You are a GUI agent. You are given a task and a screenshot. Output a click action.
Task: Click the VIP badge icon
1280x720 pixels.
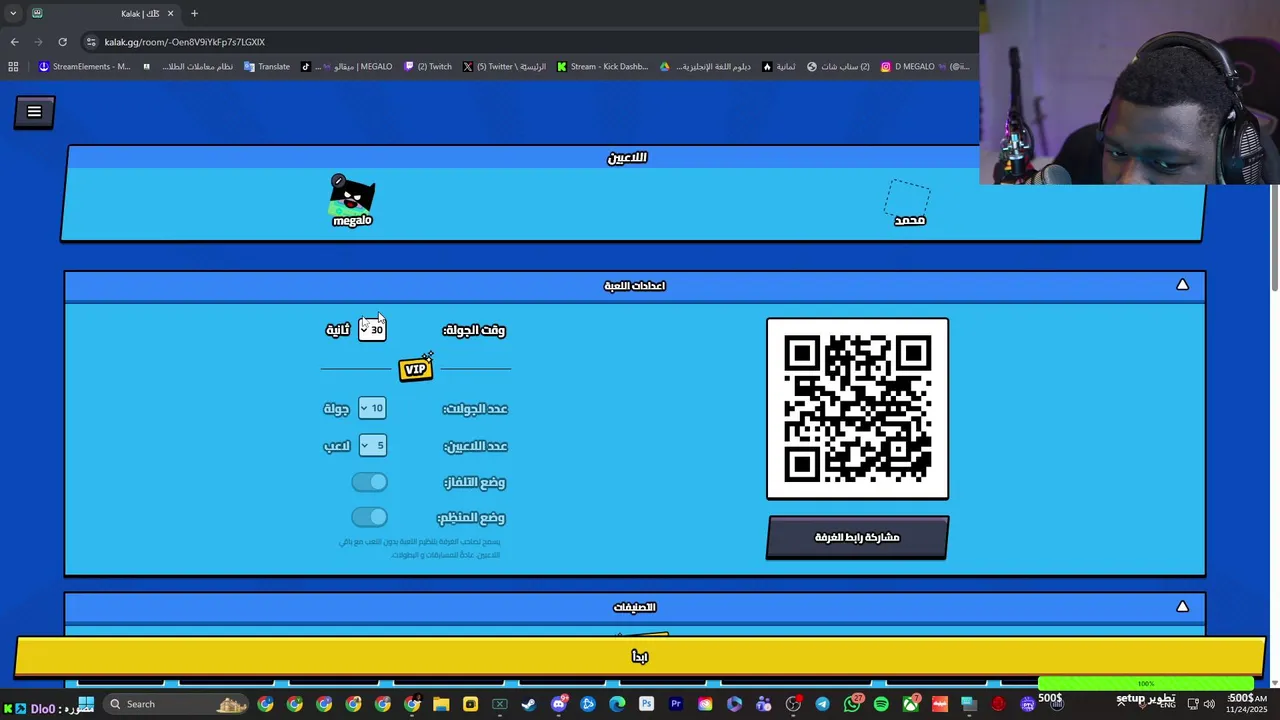click(x=415, y=368)
